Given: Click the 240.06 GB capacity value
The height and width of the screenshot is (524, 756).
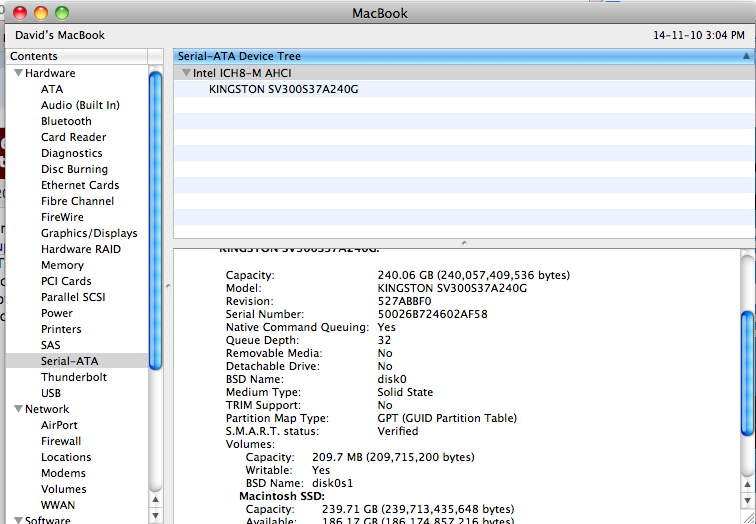Looking at the screenshot, I should (x=473, y=275).
